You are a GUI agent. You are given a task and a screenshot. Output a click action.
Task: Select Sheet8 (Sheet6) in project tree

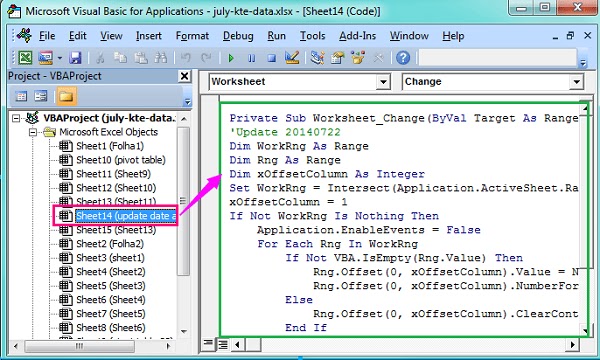tap(111, 327)
